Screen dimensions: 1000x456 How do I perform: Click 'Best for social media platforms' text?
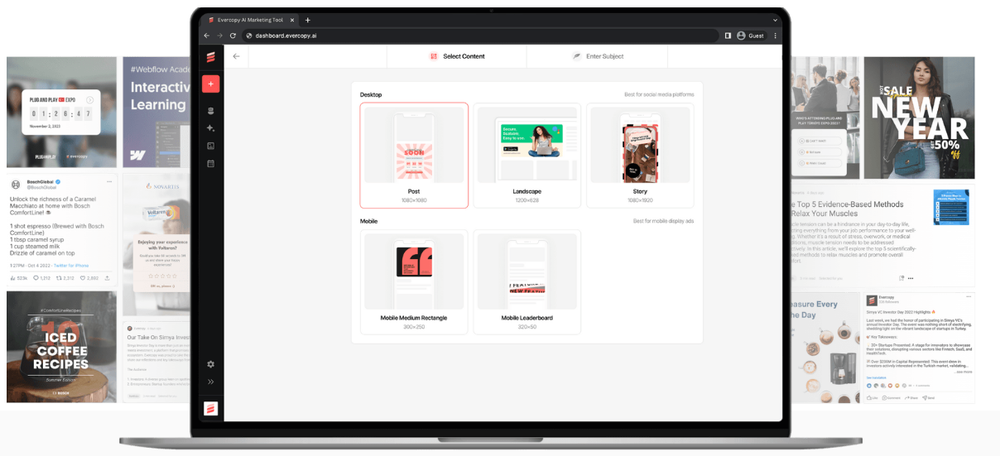click(659, 94)
